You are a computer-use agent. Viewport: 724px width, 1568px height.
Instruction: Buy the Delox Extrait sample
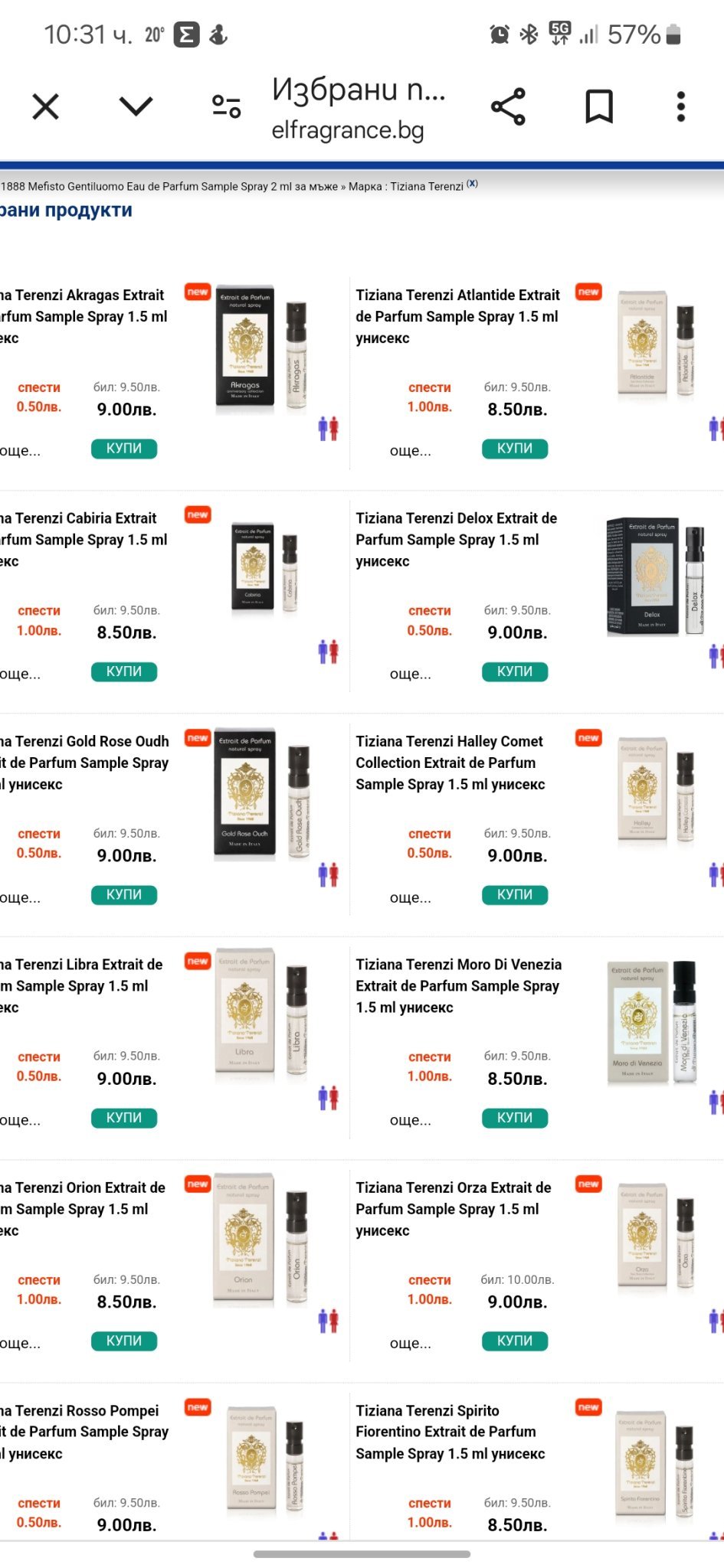click(514, 671)
